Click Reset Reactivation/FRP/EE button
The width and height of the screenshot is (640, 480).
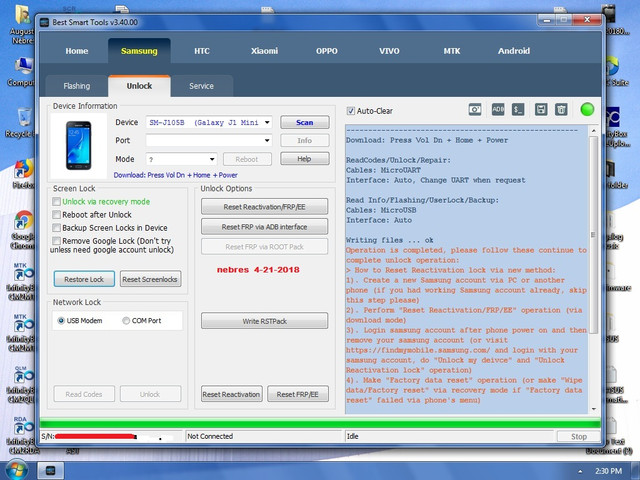pos(264,207)
